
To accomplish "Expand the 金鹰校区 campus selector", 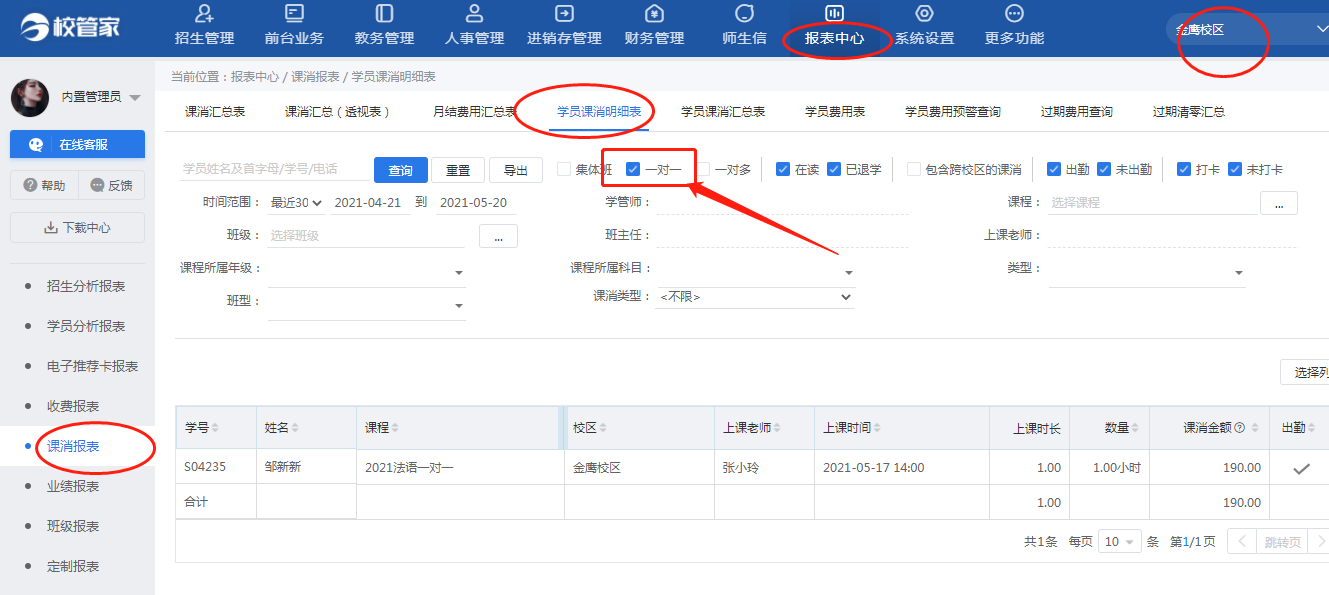I will click(1250, 29).
